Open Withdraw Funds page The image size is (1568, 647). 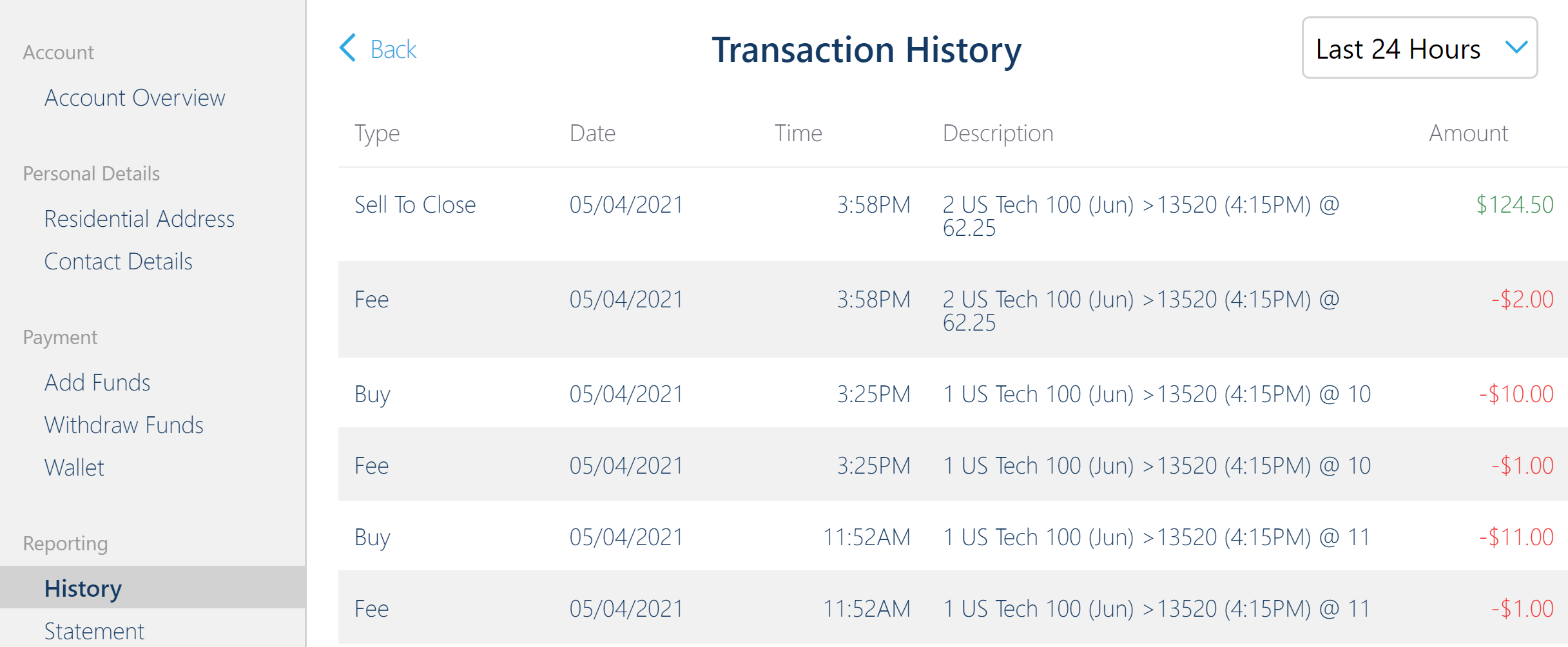124,425
